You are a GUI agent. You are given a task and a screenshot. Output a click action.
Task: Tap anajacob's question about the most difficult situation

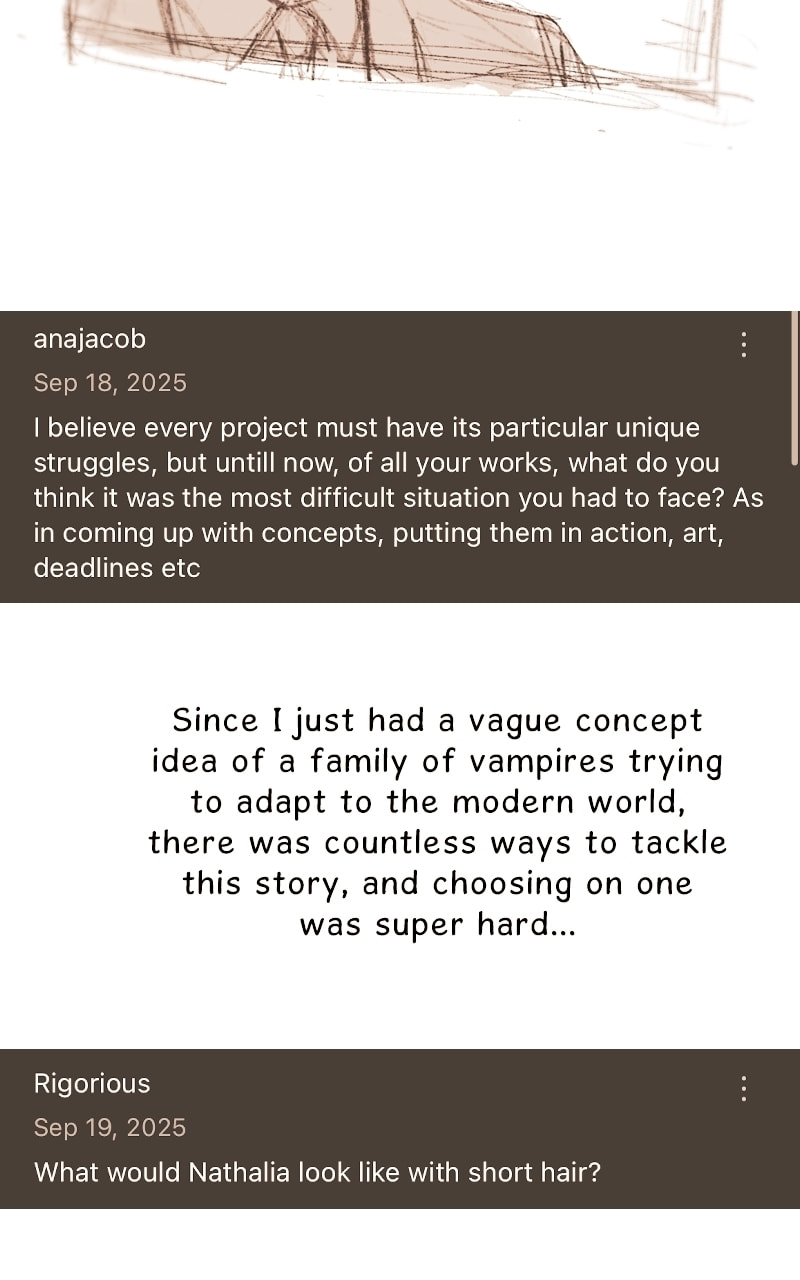[398, 498]
